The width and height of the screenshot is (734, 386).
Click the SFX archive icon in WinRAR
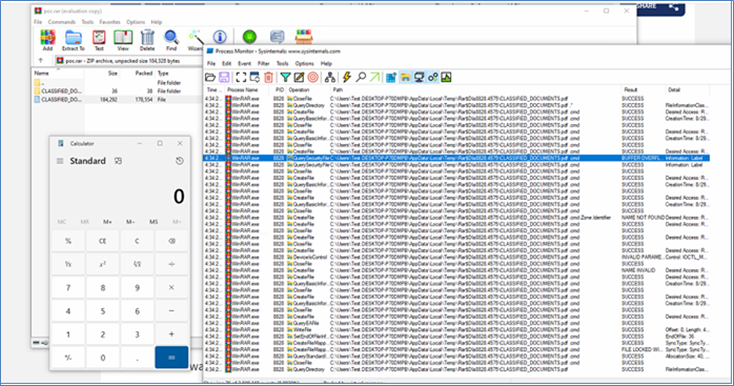pyautogui.click(x=304, y=36)
